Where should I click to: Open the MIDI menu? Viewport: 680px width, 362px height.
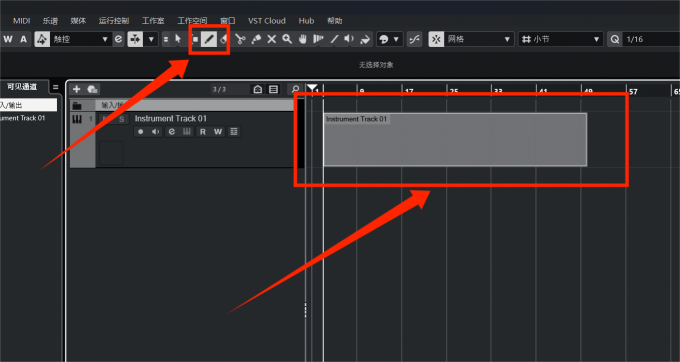(x=21, y=21)
